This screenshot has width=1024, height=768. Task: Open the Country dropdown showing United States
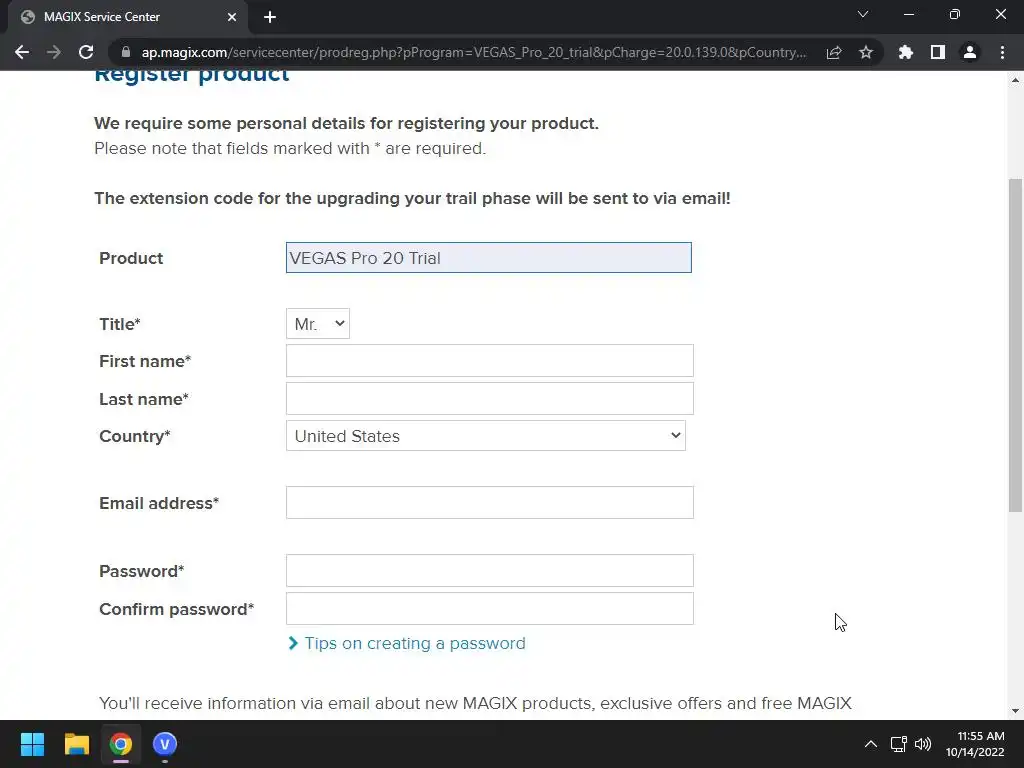[486, 436]
